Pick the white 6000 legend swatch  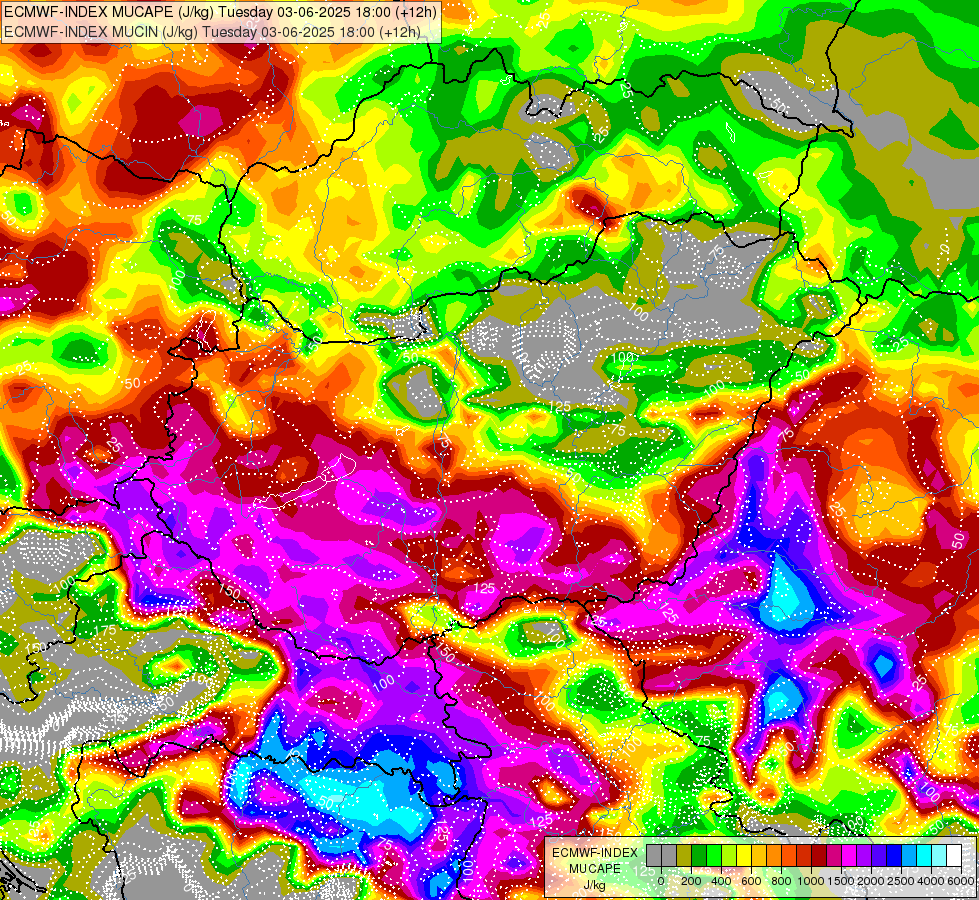coord(955,855)
